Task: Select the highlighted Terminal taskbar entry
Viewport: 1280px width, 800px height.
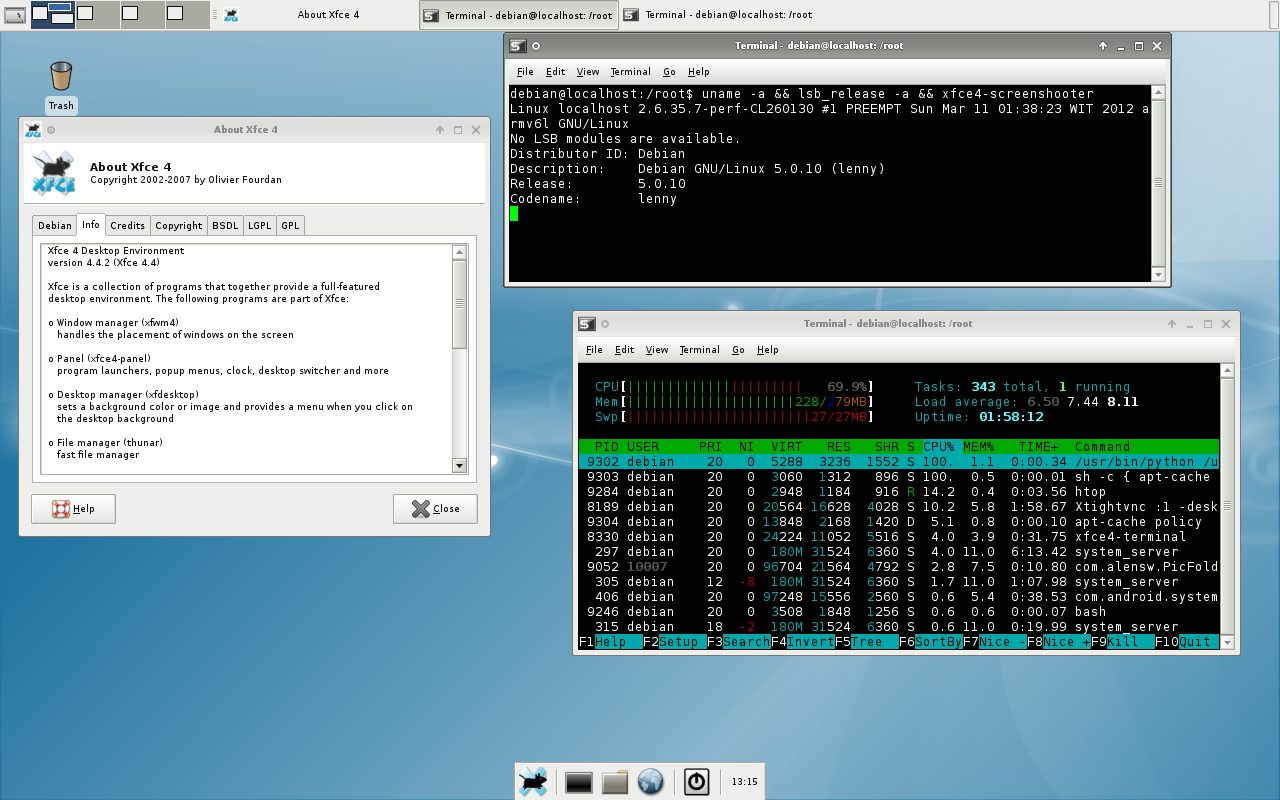Action: pyautogui.click(x=518, y=15)
